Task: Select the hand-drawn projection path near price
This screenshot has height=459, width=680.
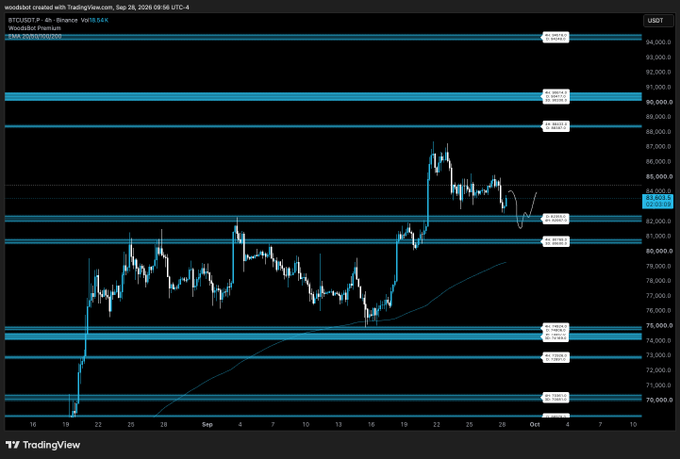Action: [522, 209]
